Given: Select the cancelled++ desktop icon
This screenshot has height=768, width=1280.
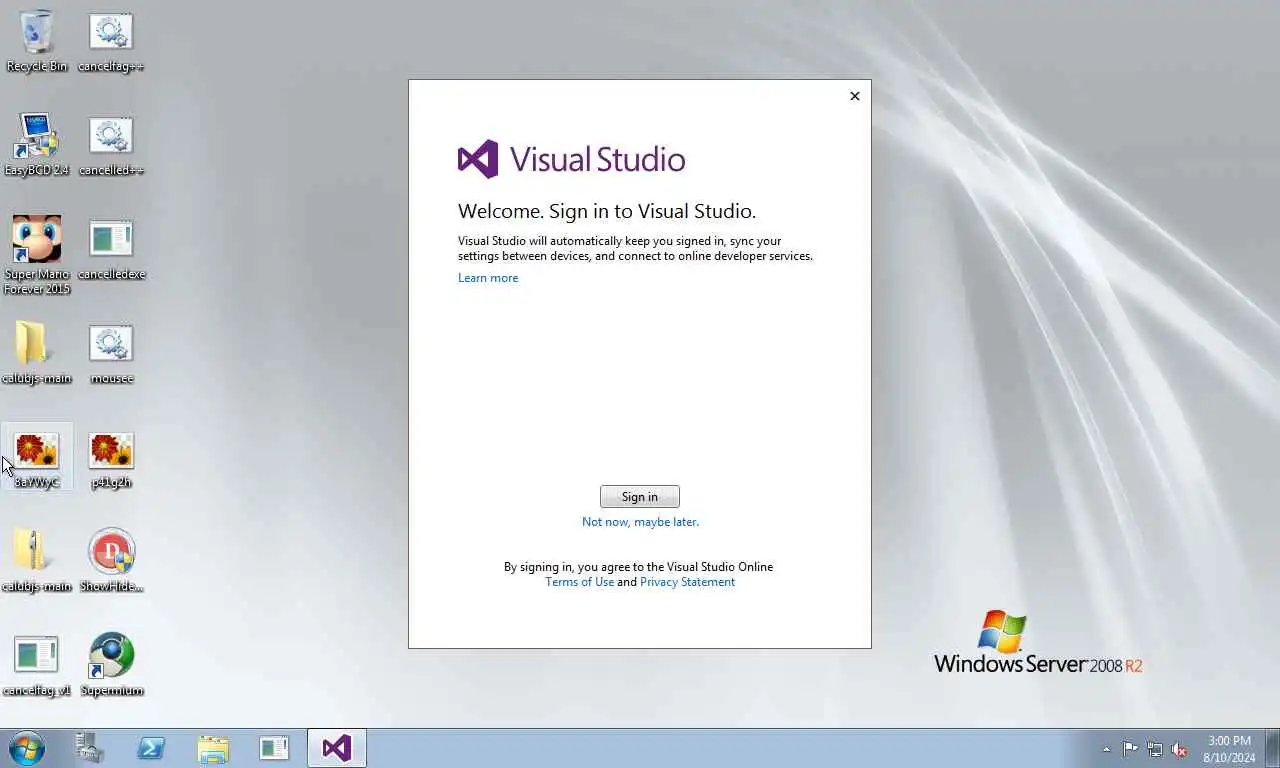Looking at the screenshot, I should click(111, 145).
